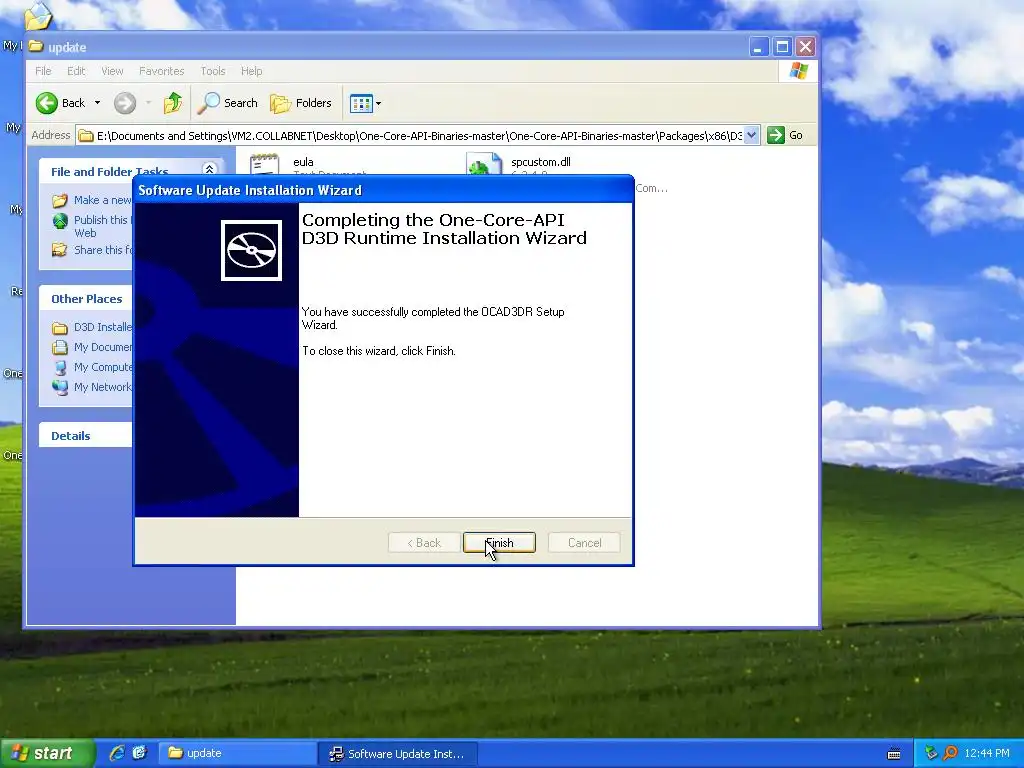Open D3D Installer folder in Other Places
The width and height of the screenshot is (1024, 768).
(103, 327)
